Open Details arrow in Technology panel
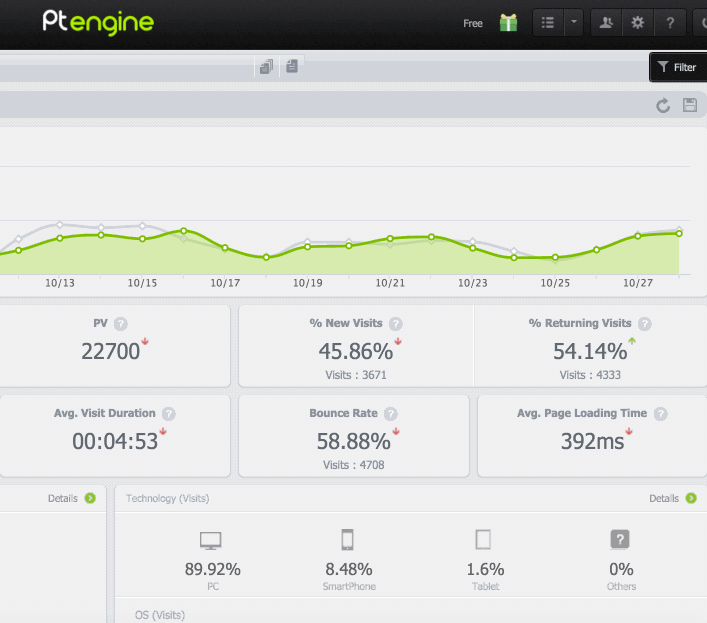 690,498
